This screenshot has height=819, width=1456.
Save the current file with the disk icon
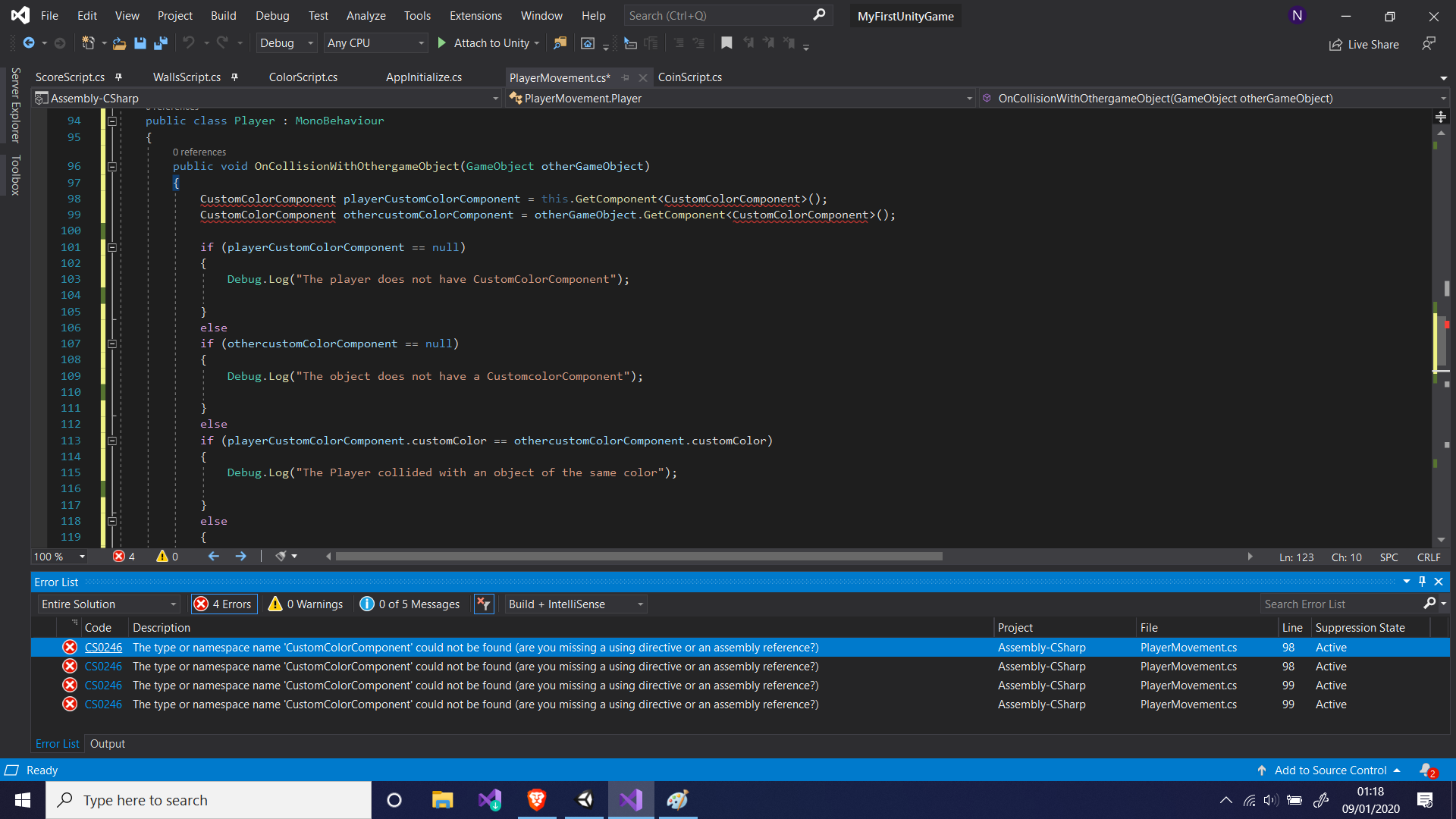coord(140,43)
